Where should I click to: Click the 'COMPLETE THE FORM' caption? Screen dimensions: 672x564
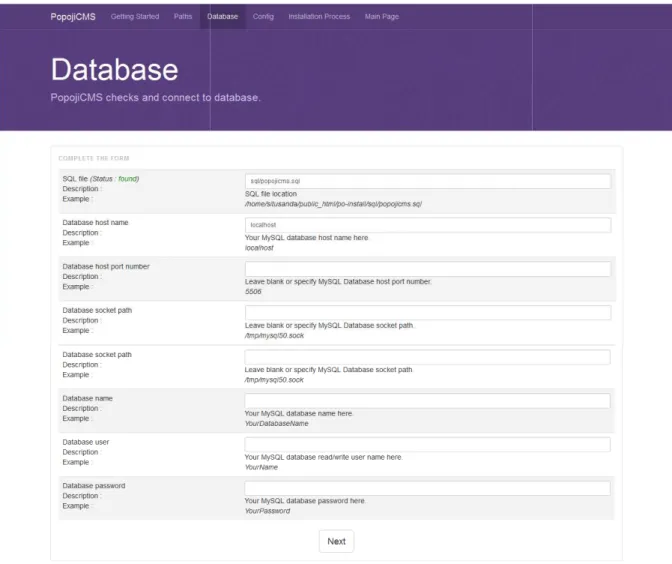[x=94, y=158]
